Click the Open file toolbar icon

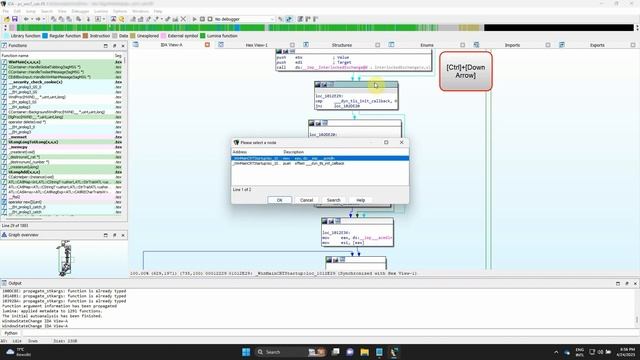[x=7, y=19]
